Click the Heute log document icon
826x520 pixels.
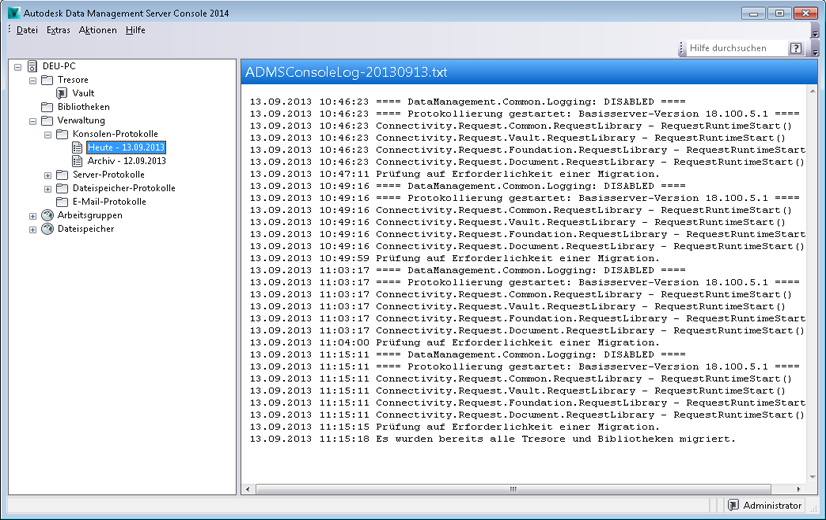coord(77,148)
